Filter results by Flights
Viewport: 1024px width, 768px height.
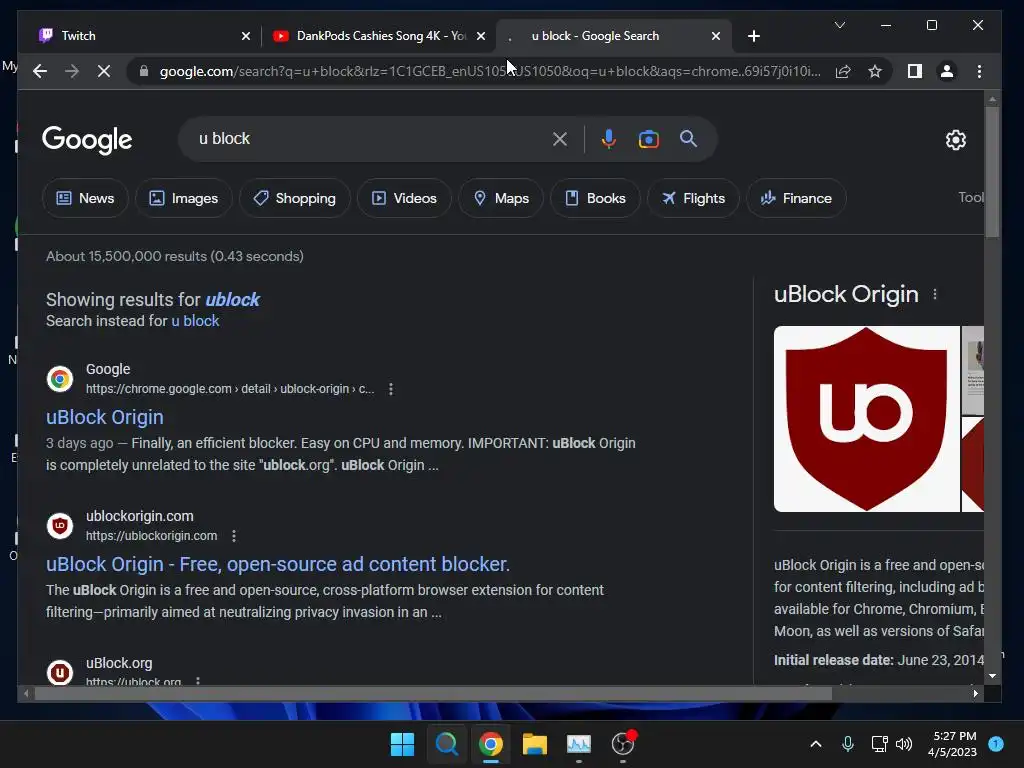coord(693,198)
